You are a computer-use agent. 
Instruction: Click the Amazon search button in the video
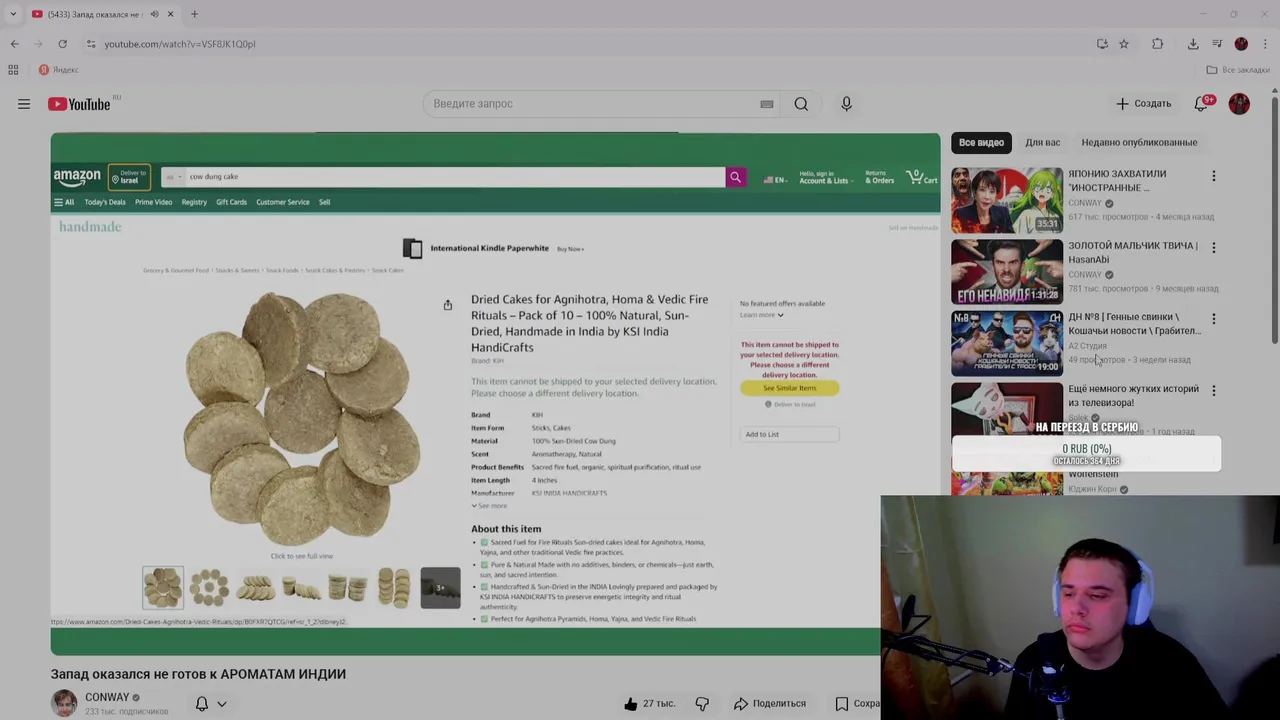pyautogui.click(x=735, y=177)
